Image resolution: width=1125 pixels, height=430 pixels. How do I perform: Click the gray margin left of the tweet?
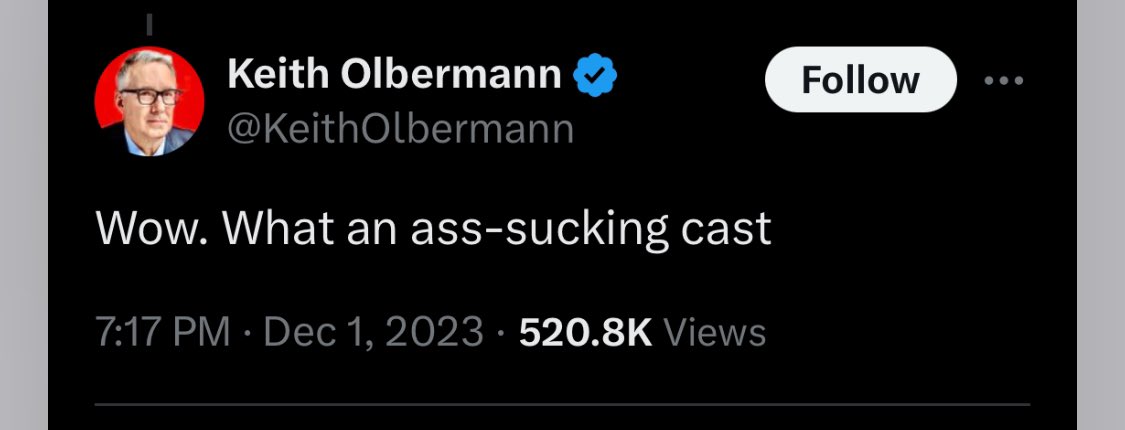coord(23,215)
